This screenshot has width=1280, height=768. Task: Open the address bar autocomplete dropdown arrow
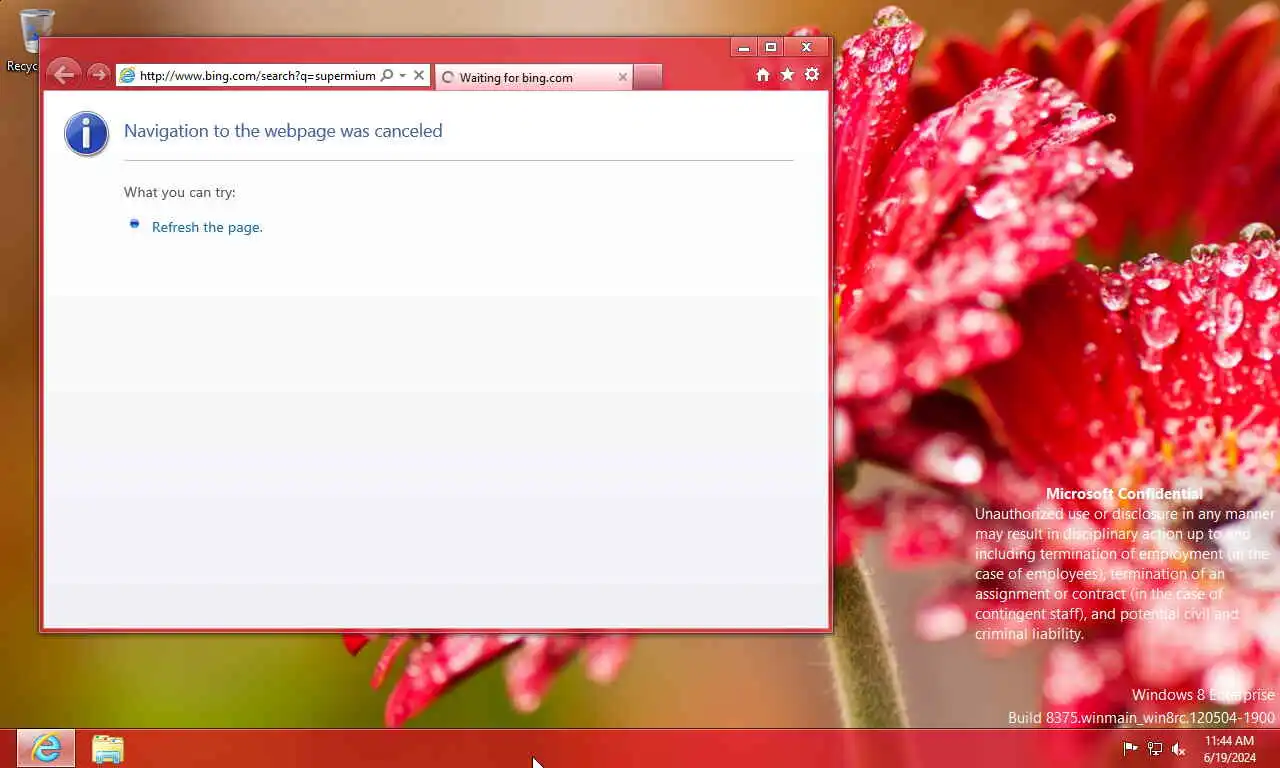tap(402, 75)
